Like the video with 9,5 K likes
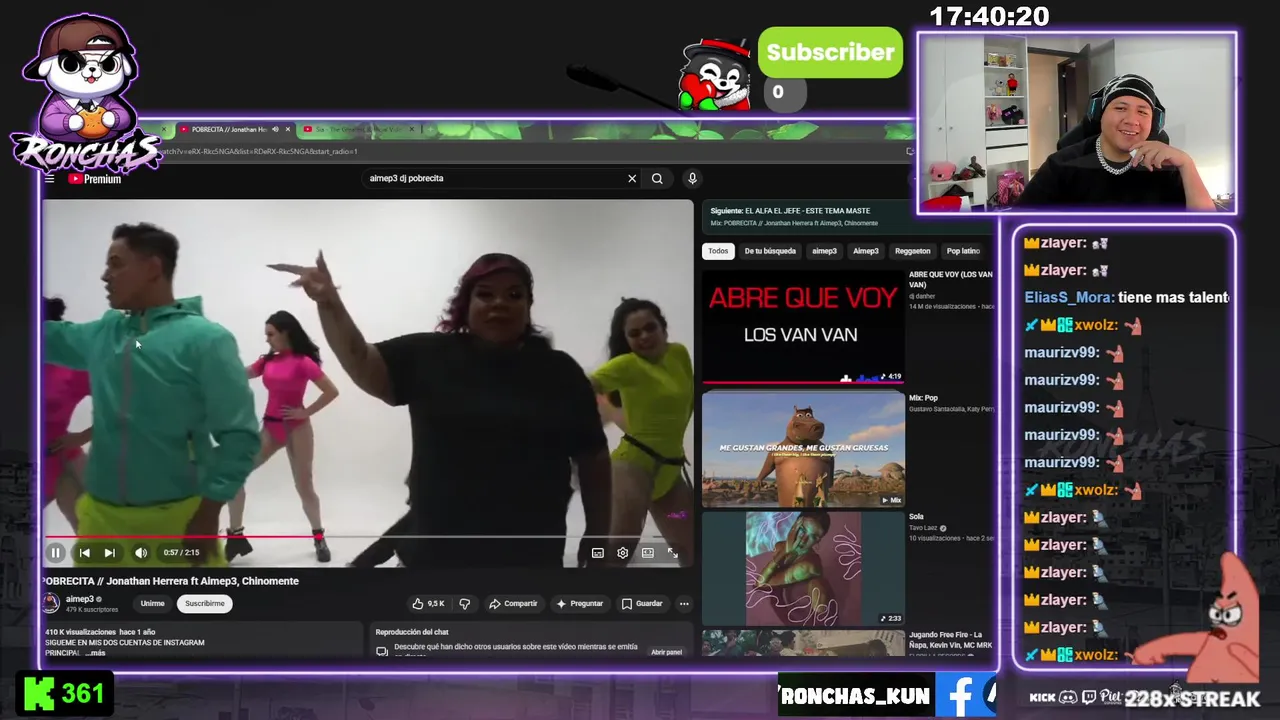 (428, 603)
